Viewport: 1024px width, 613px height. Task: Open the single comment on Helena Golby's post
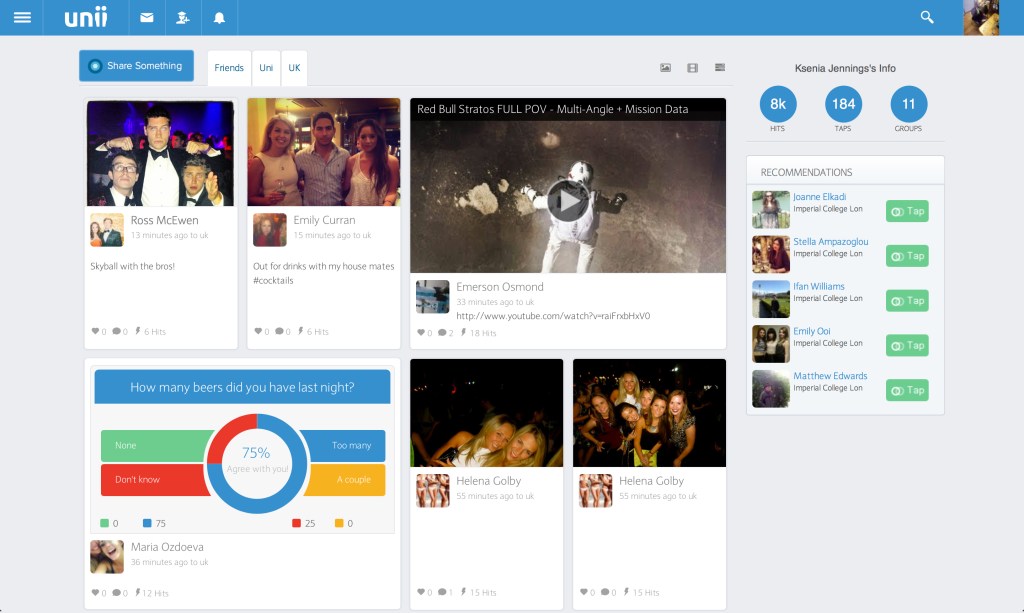(442, 592)
